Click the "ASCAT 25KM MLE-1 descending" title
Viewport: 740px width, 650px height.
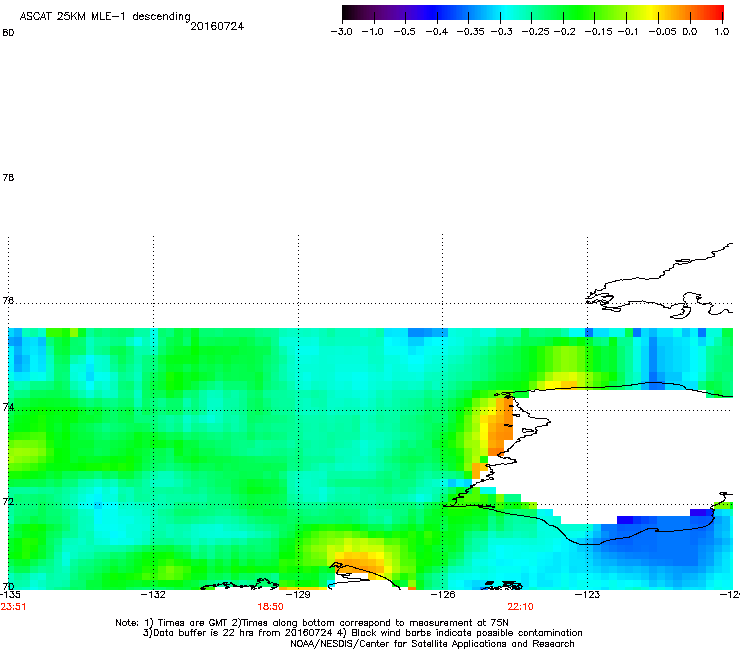click(105, 17)
